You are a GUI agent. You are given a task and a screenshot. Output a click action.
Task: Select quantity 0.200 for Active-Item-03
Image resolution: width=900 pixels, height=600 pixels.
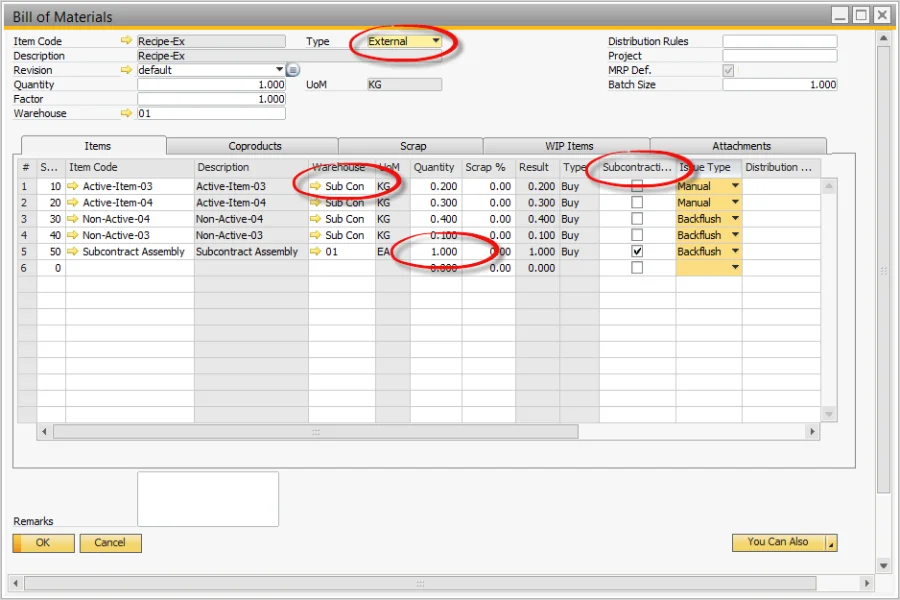[x=436, y=186]
